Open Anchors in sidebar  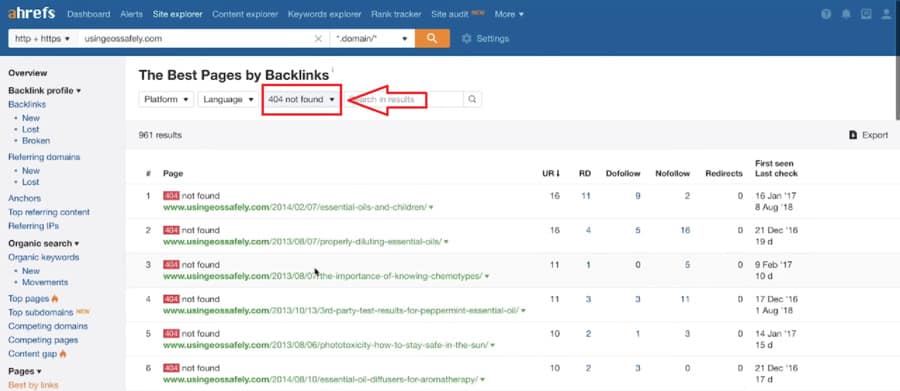[25, 198]
